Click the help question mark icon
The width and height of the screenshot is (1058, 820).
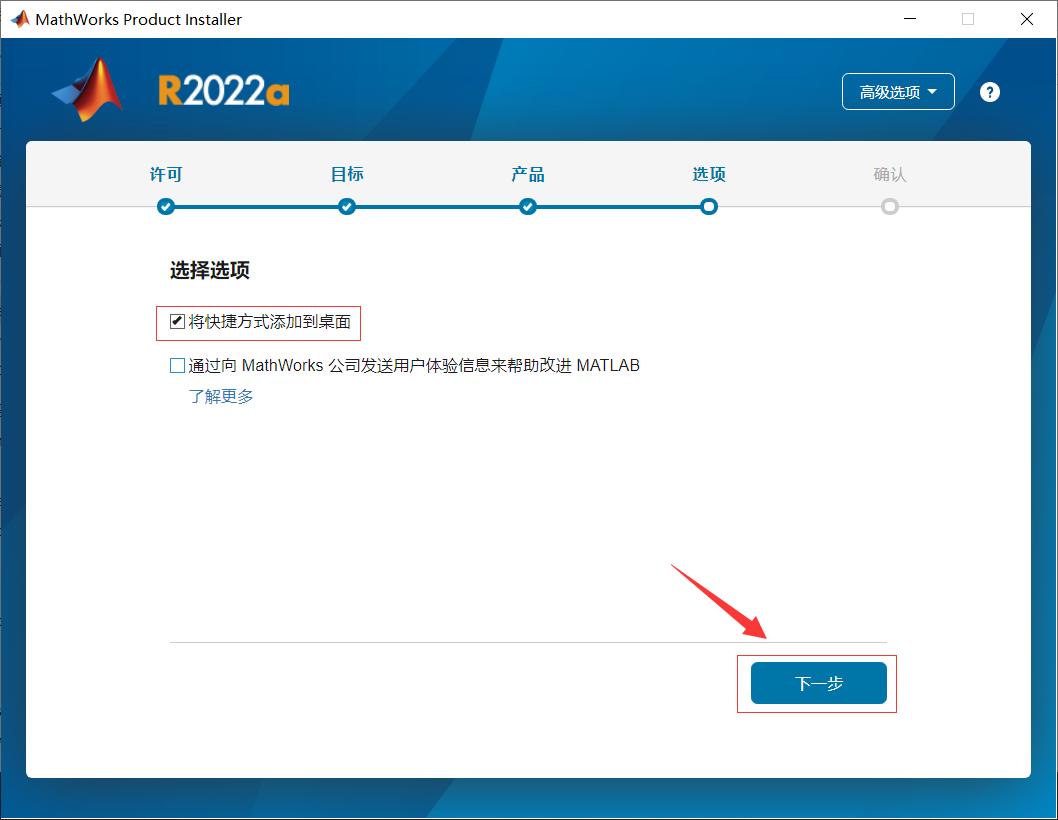pos(989,91)
